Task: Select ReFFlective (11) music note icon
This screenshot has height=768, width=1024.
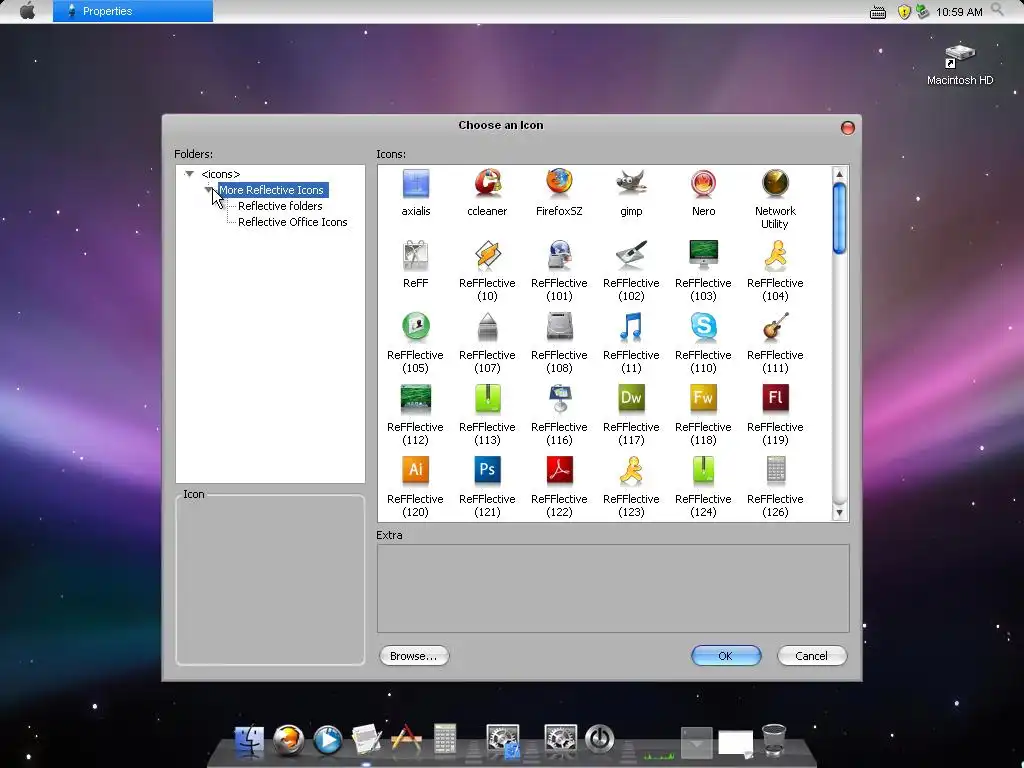Action: point(631,327)
